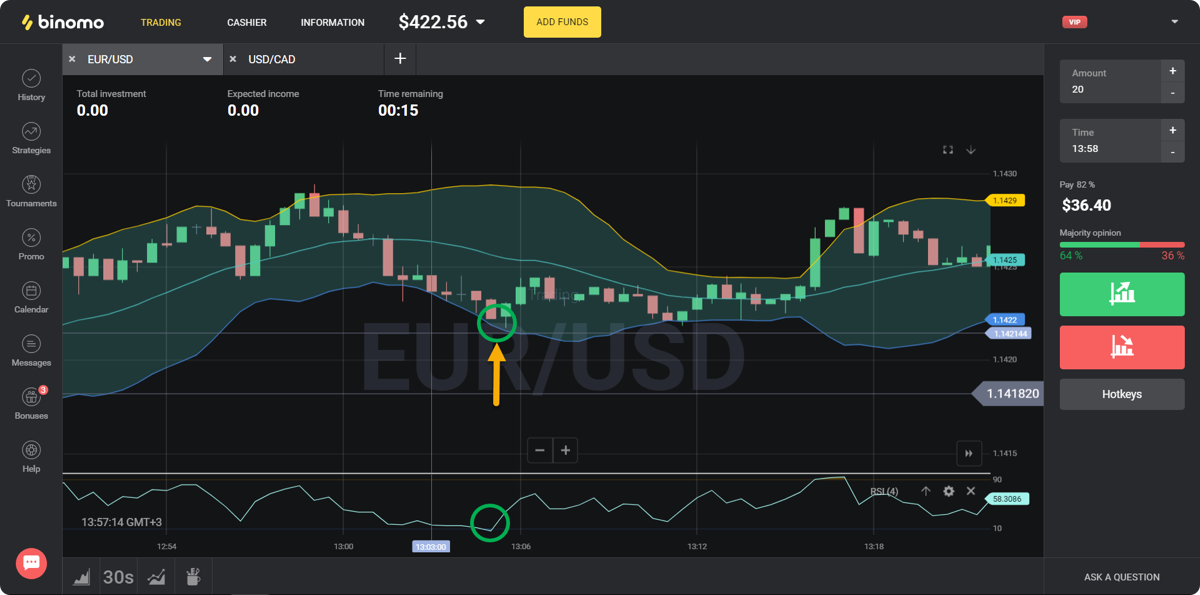Click the $36.40 payout amount
The height and width of the screenshot is (595, 1200).
point(1086,205)
